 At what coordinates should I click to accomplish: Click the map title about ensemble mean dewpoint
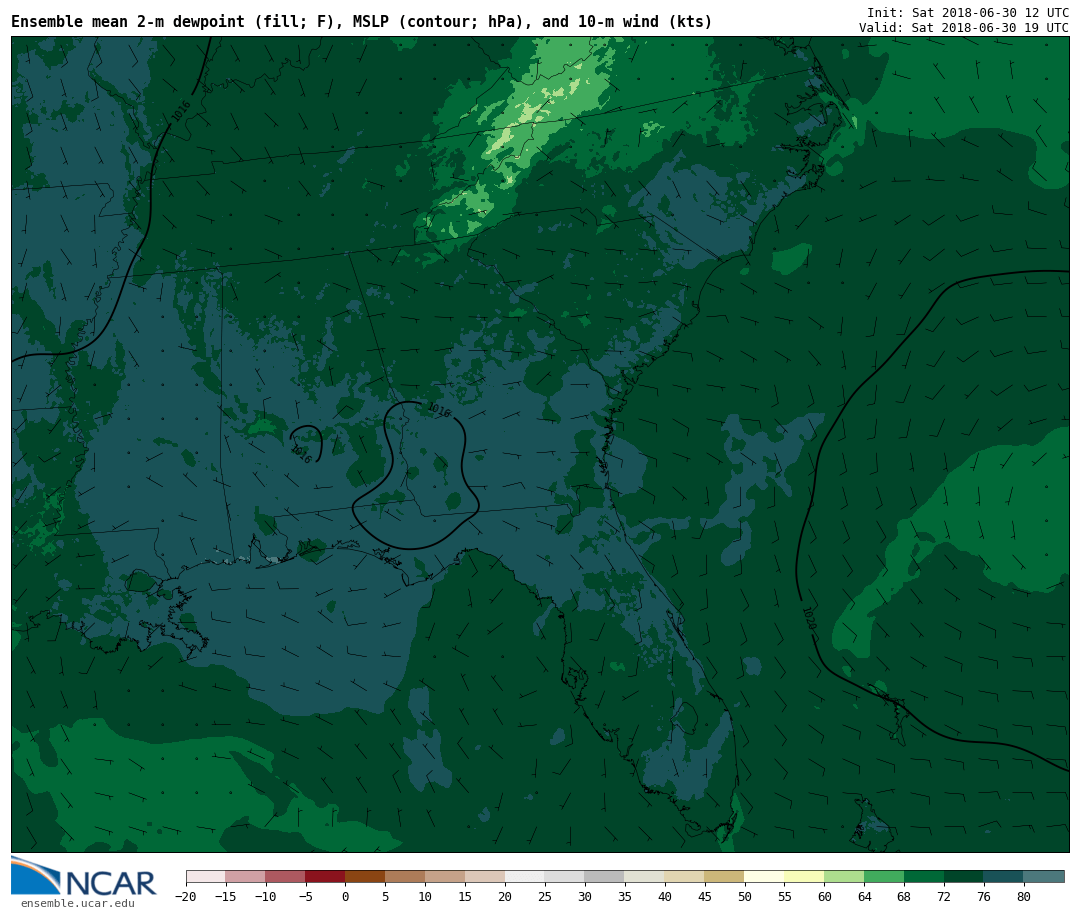click(361, 22)
